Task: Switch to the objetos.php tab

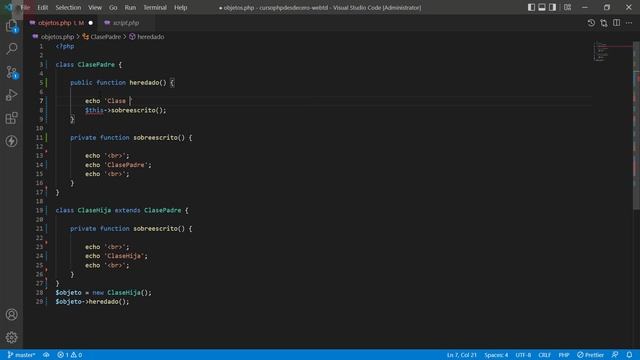Action: [60, 23]
